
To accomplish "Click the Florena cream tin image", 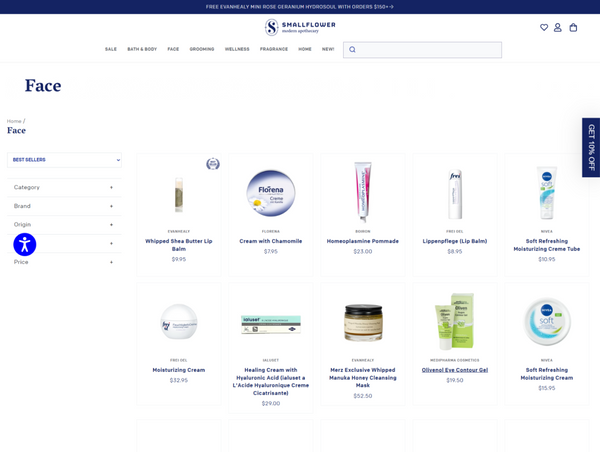I will pyautogui.click(x=271, y=193).
